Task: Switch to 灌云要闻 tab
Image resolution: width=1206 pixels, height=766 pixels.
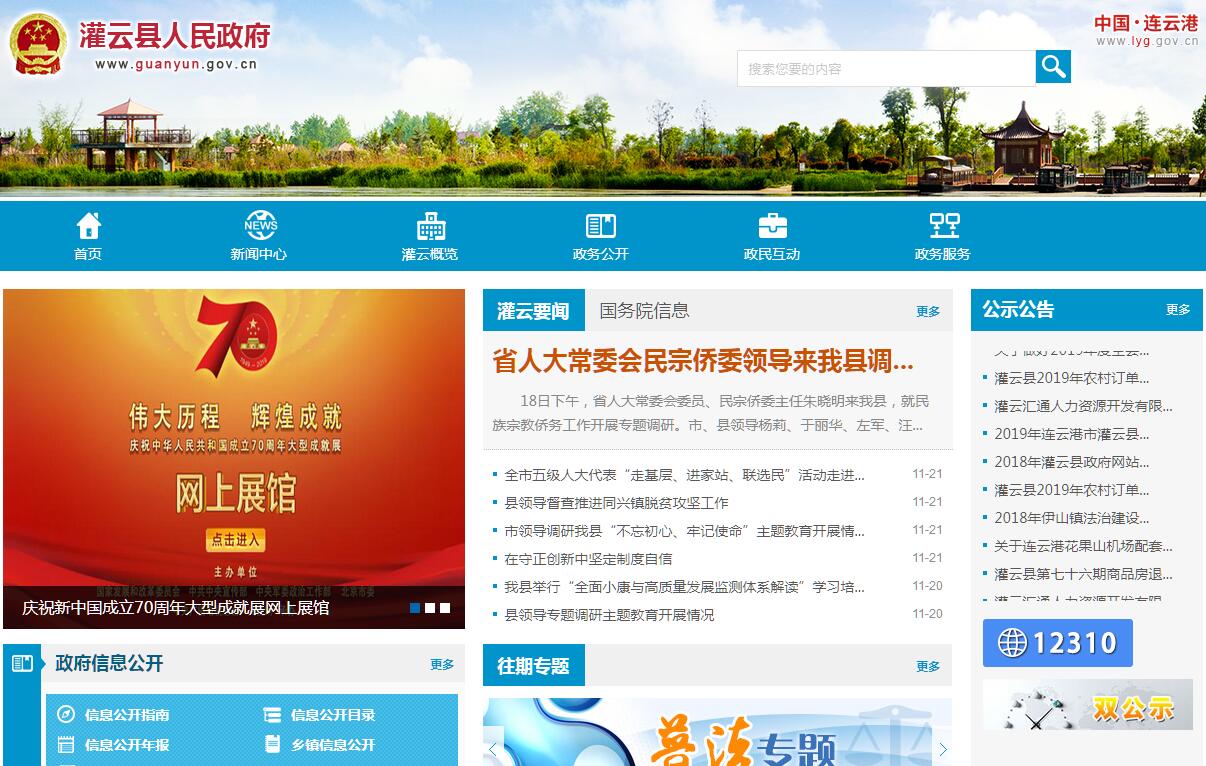Action: pyautogui.click(x=533, y=310)
